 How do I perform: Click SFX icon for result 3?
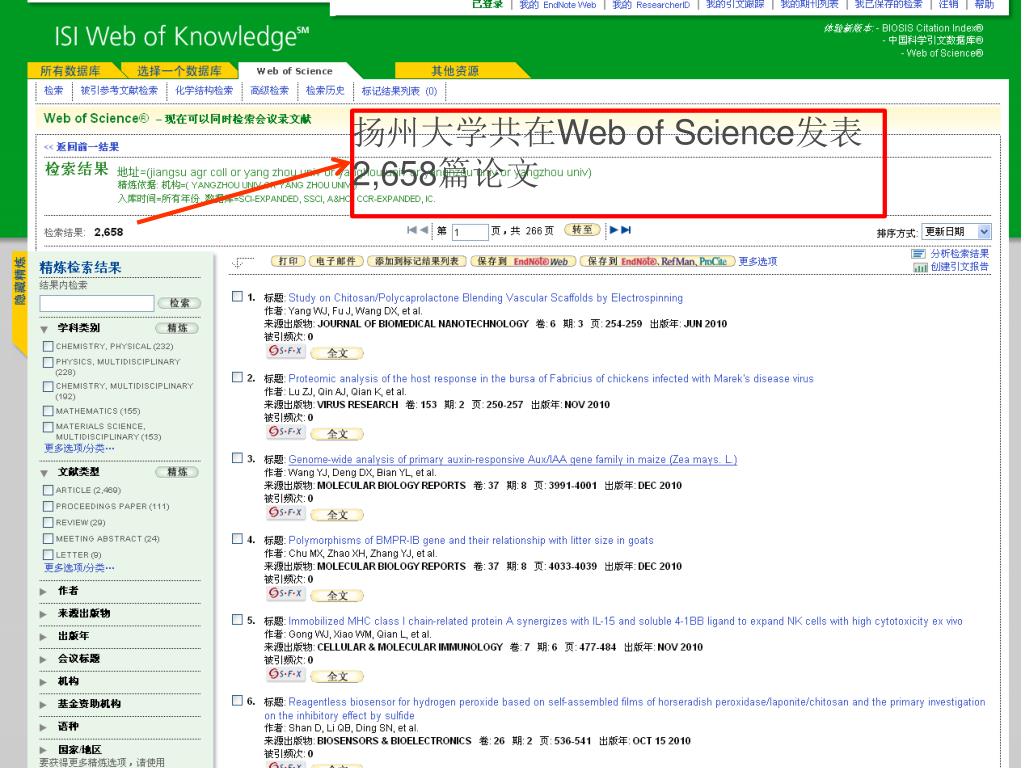[285, 513]
